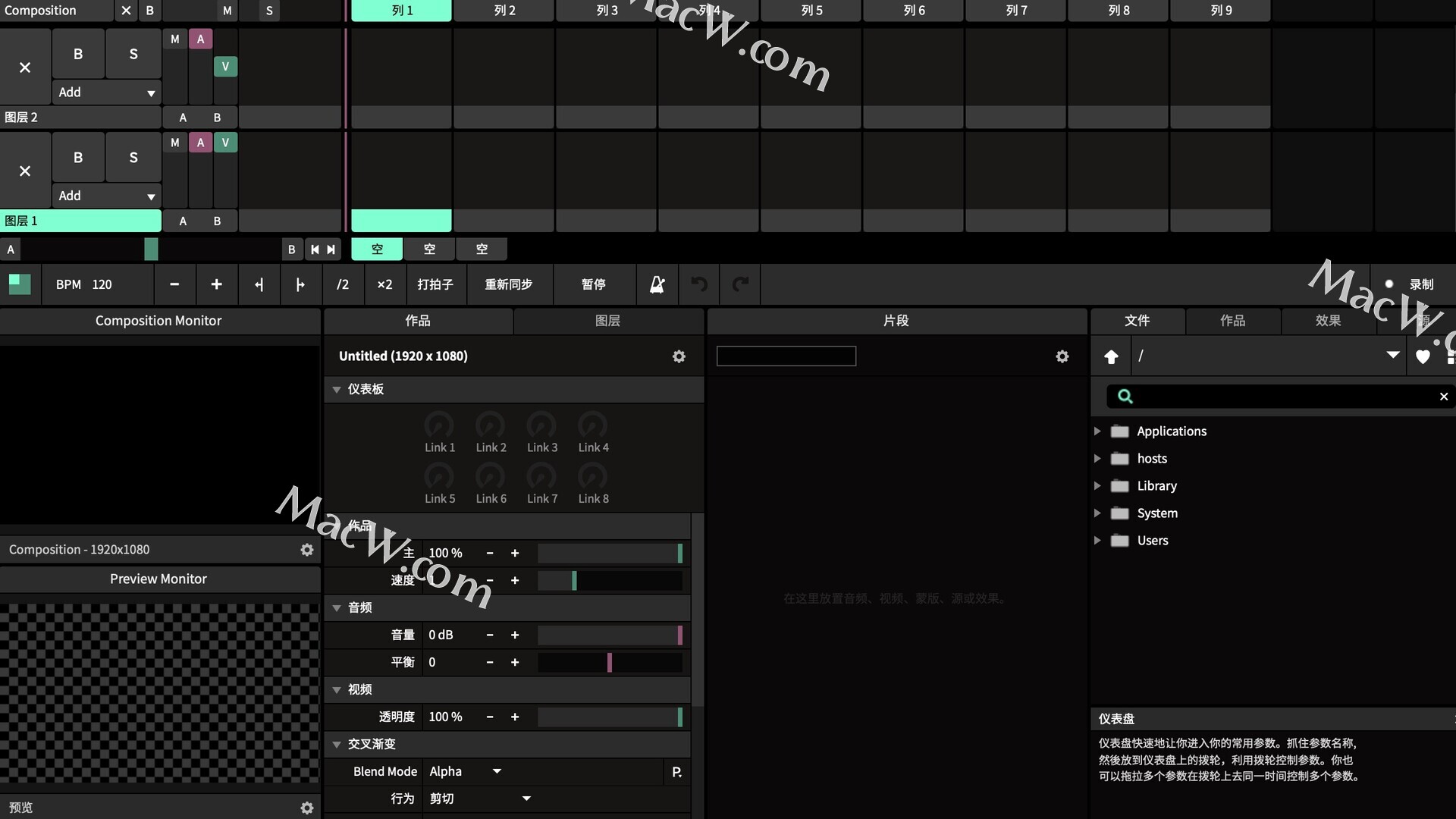This screenshot has height=819, width=1456.
Task: Click the redo arrow icon
Action: click(740, 284)
